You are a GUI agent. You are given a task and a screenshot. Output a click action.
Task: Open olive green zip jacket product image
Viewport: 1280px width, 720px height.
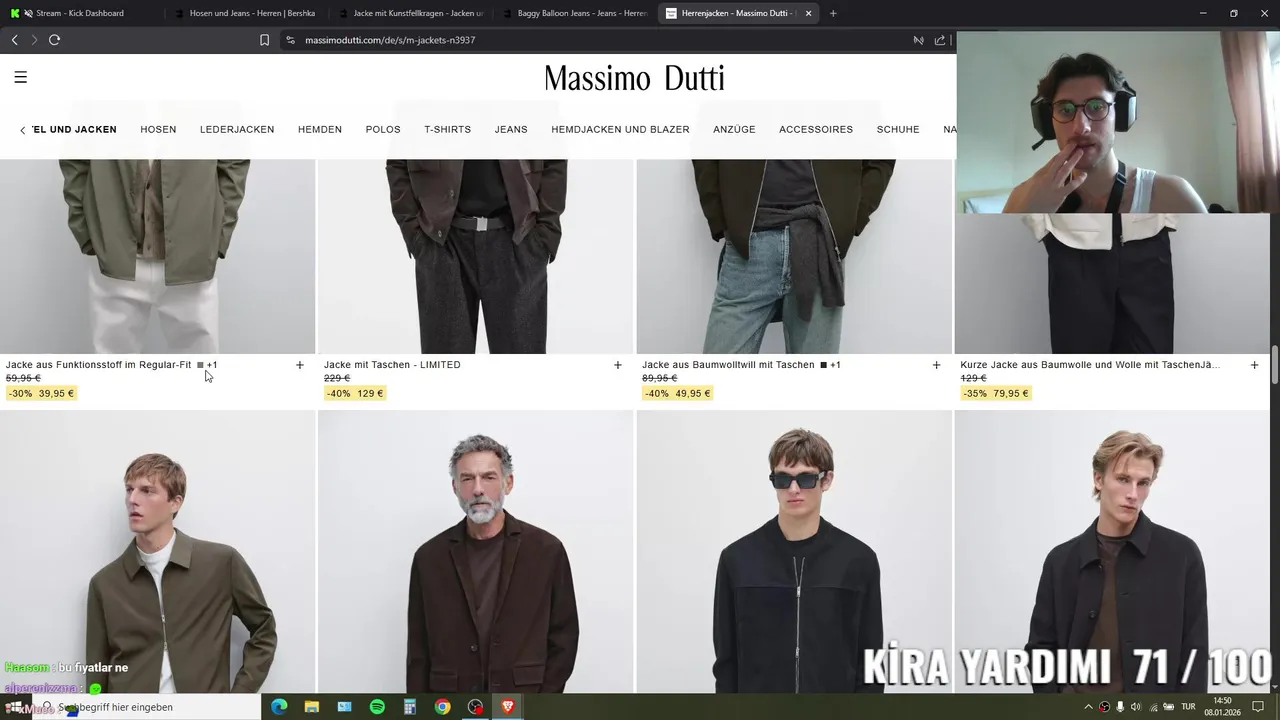[157, 552]
